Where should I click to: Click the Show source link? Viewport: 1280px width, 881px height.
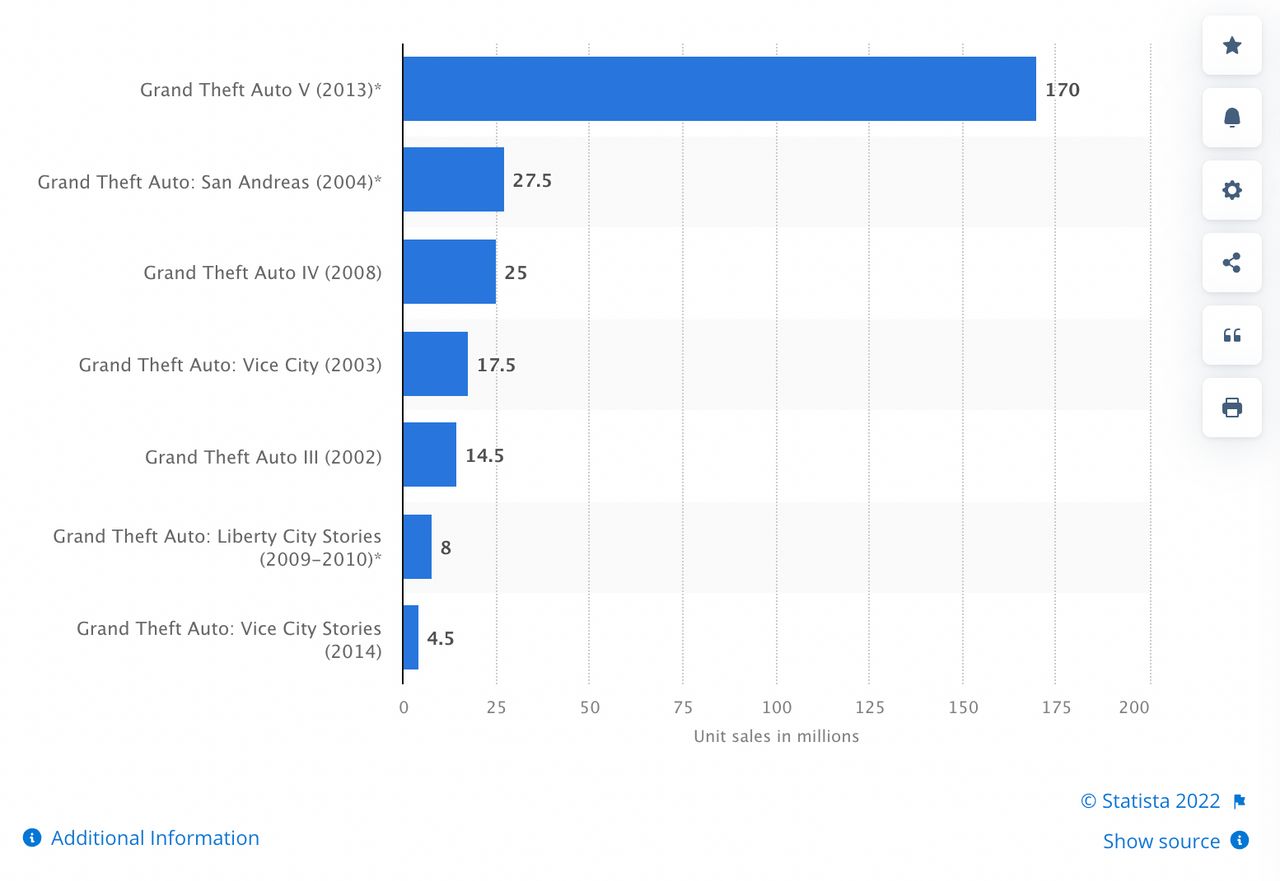click(x=1161, y=841)
